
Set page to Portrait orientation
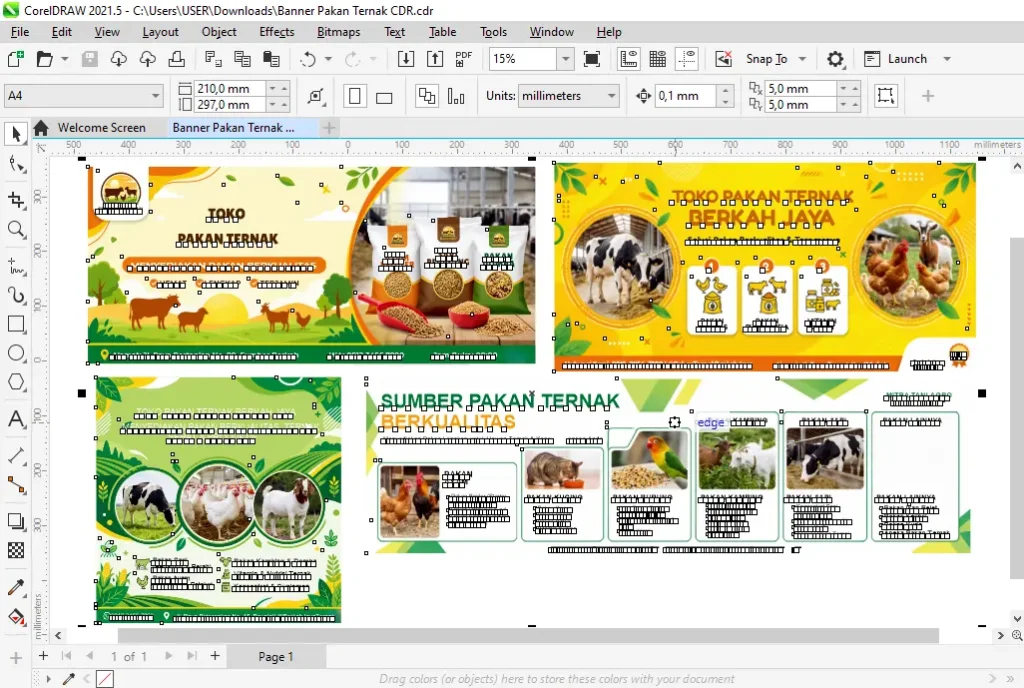(x=355, y=96)
